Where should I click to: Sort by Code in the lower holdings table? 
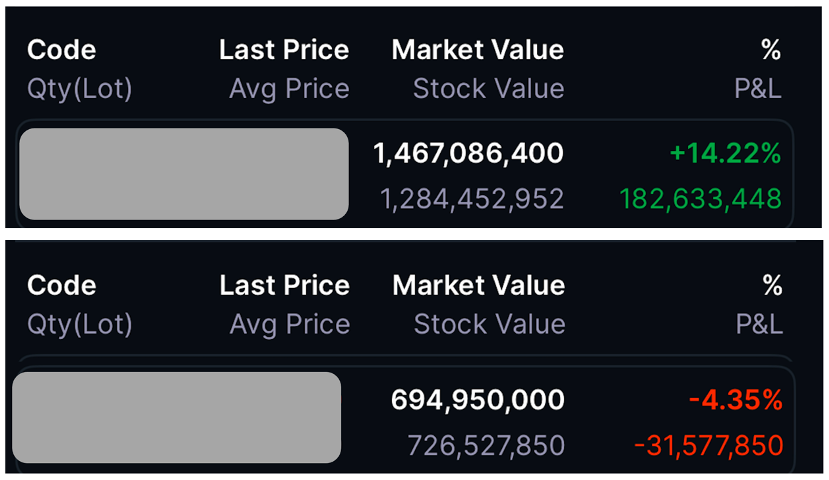click(61, 285)
